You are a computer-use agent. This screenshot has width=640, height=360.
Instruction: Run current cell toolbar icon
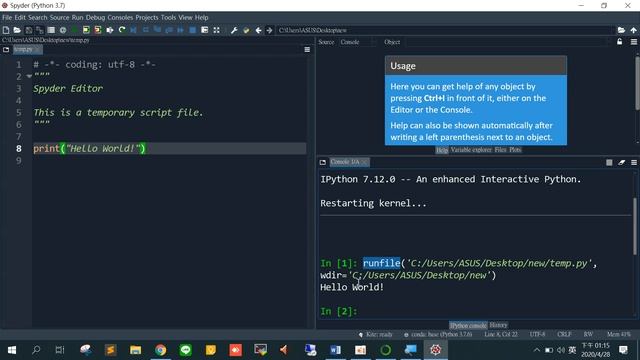pos(86,30)
